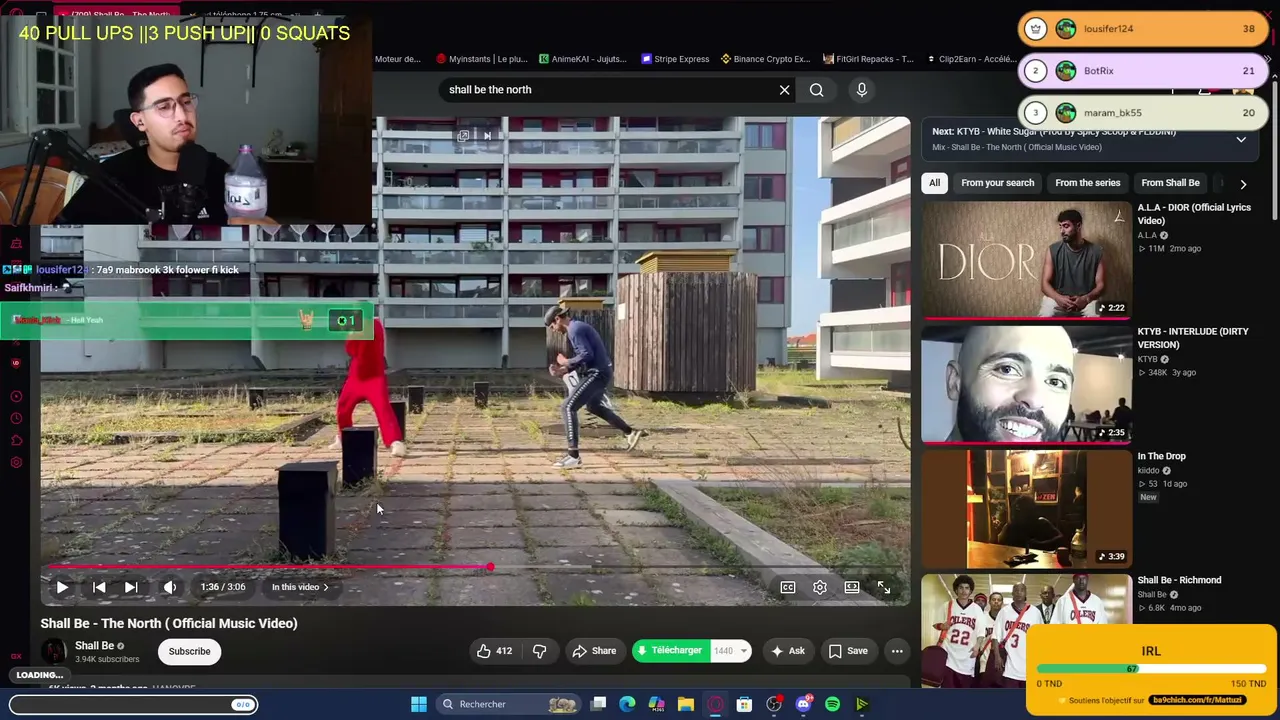Open the 'Shall Be - Richmond' title

tap(1179, 580)
